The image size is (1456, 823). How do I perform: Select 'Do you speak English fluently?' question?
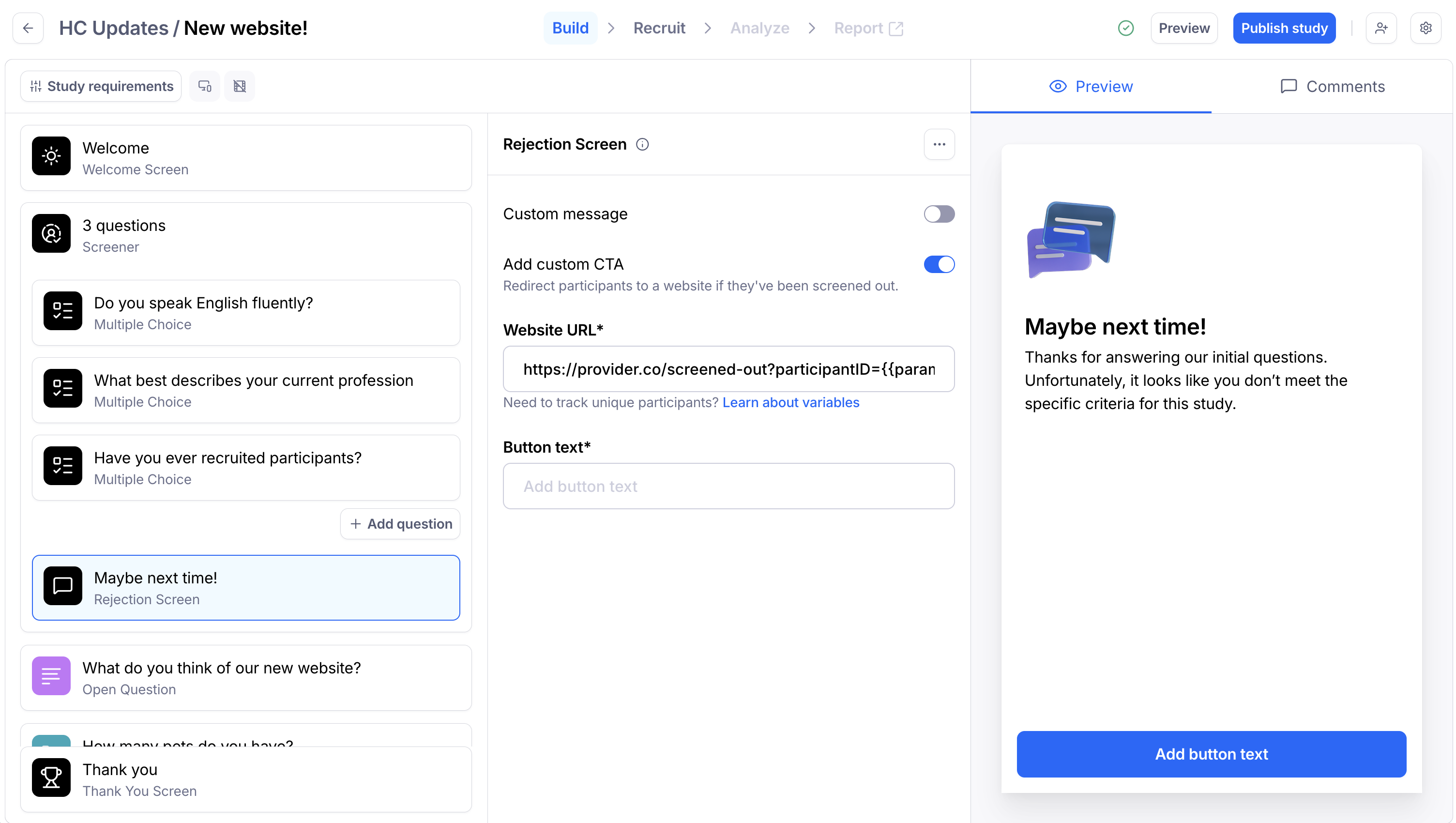coord(246,313)
